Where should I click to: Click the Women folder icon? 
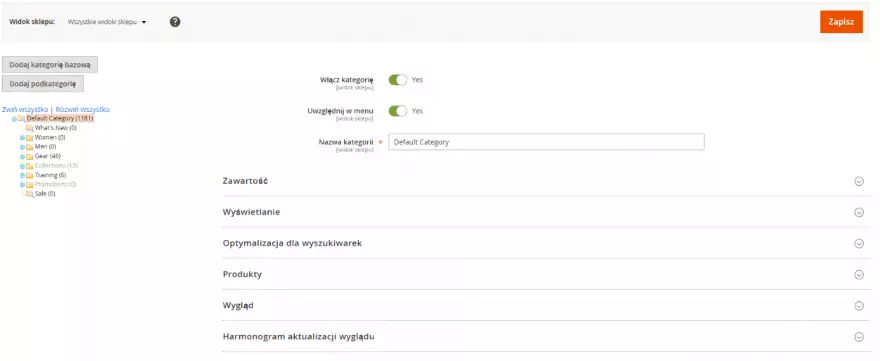(x=30, y=138)
